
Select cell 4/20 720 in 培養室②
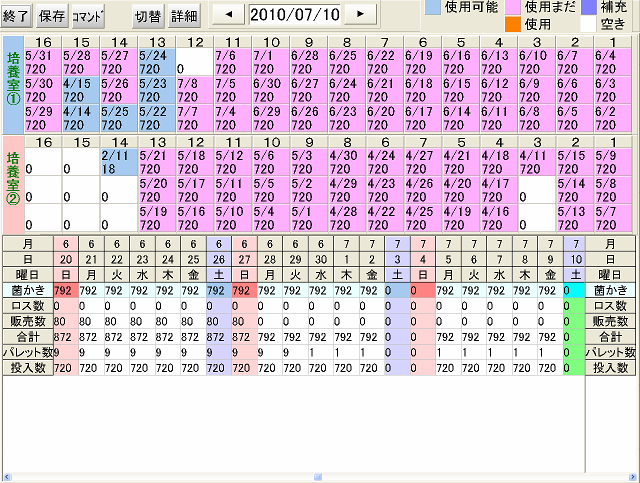coord(460,190)
